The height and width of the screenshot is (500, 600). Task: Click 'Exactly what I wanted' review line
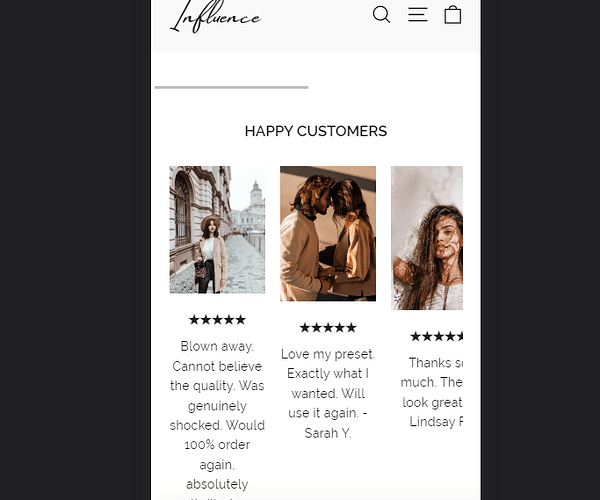pyautogui.click(x=328, y=383)
